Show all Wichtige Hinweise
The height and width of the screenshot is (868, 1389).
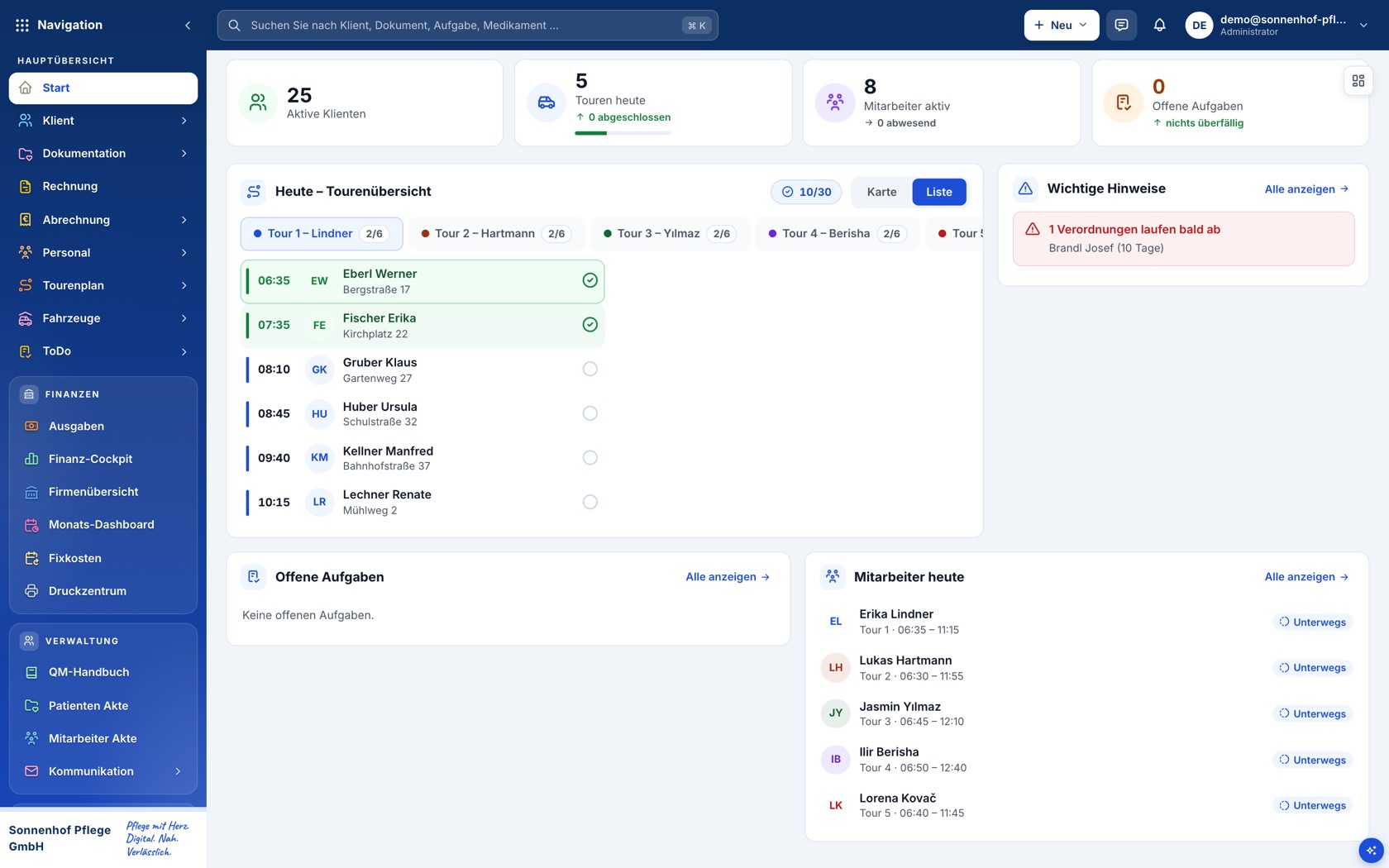coord(1306,189)
